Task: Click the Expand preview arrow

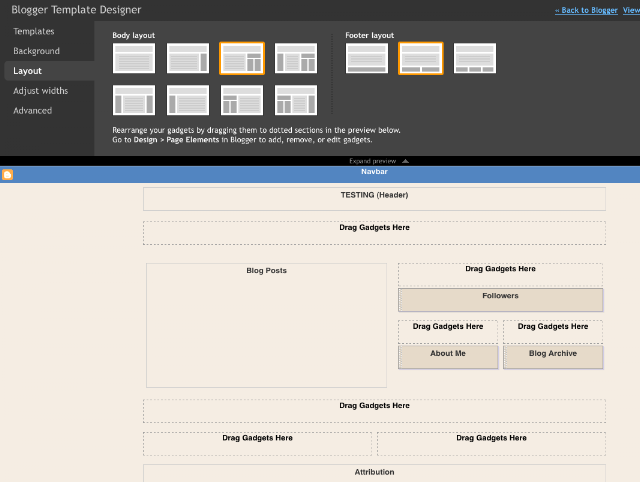Action: click(405, 161)
